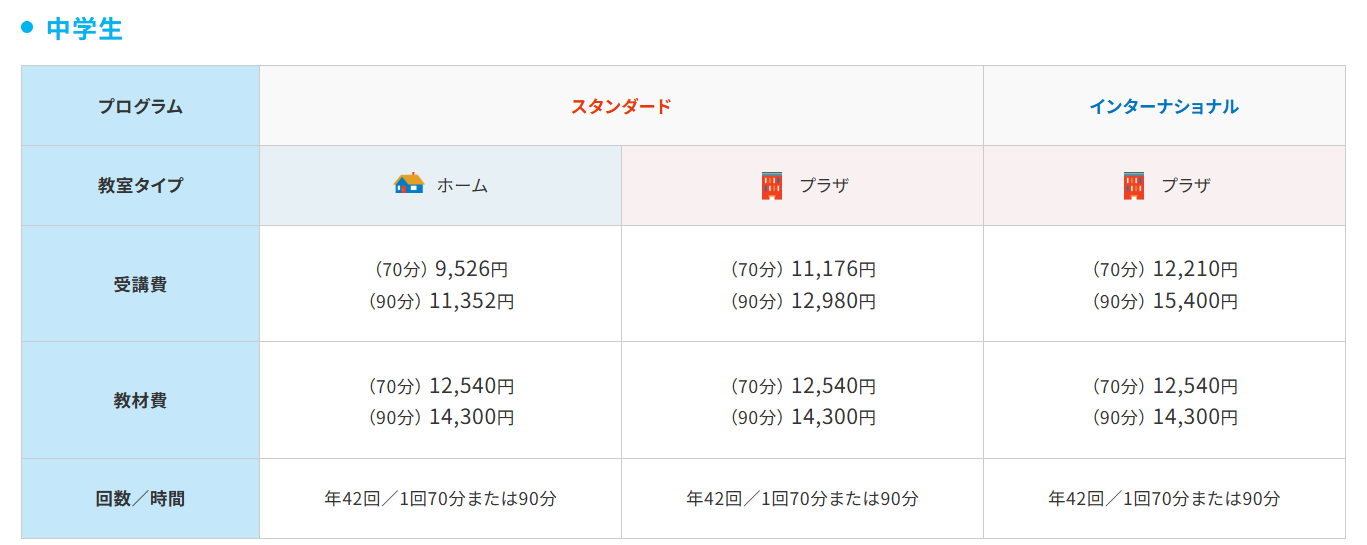Screen dimensions: 1367x545
Task: Click the building icon in スタンダード プラザ cell
Action: (x=771, y=185)
